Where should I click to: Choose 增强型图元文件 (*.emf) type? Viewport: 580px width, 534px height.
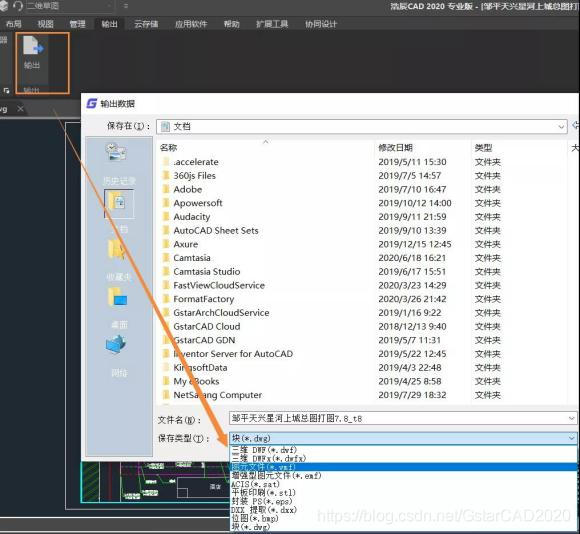pyautogui.click(x=403, y=475)
